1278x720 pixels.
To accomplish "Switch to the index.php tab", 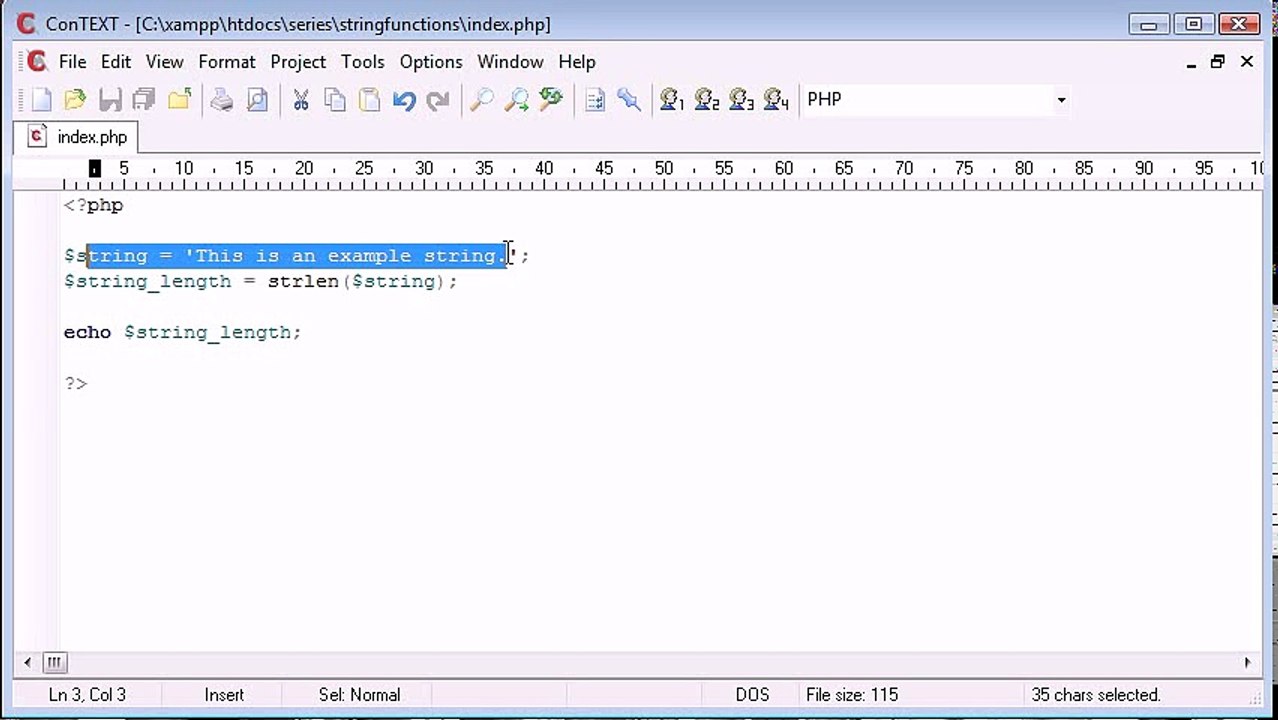I will point(78,137).
